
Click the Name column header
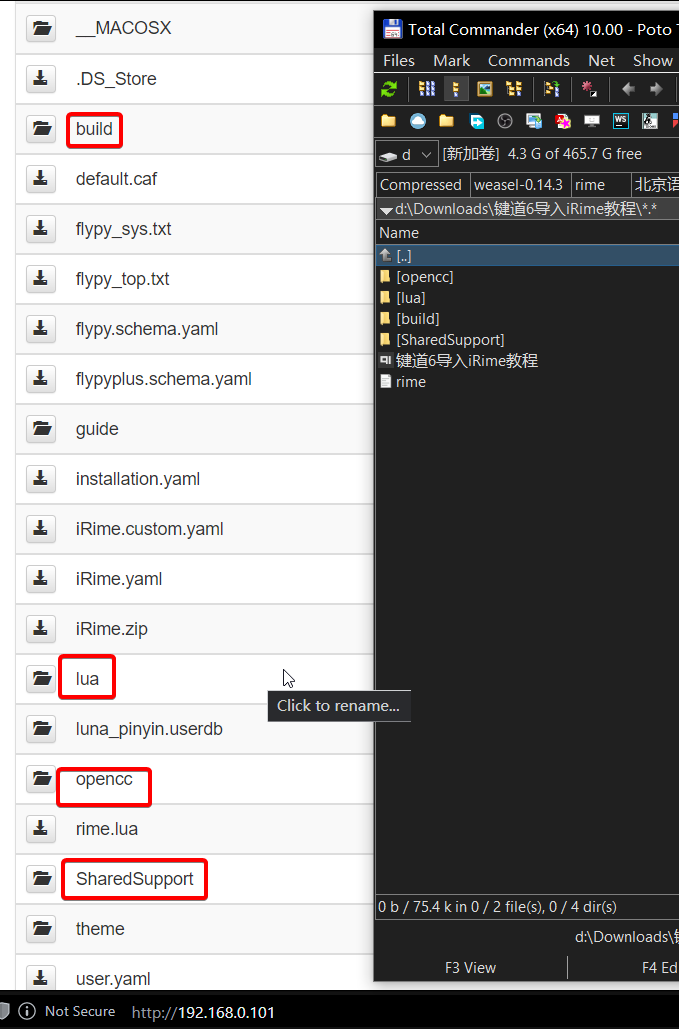point(399,233)
